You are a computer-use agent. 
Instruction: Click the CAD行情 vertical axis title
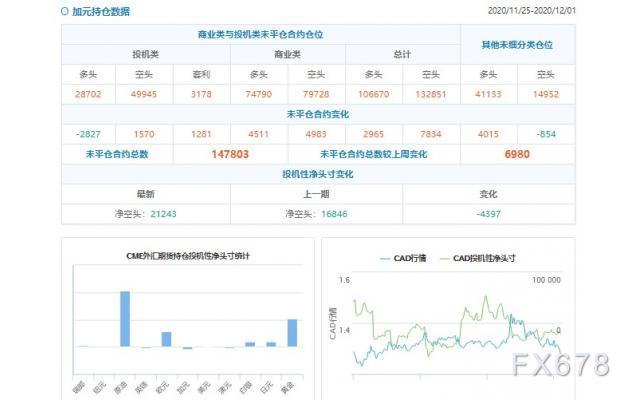click(x=333, y=324)
